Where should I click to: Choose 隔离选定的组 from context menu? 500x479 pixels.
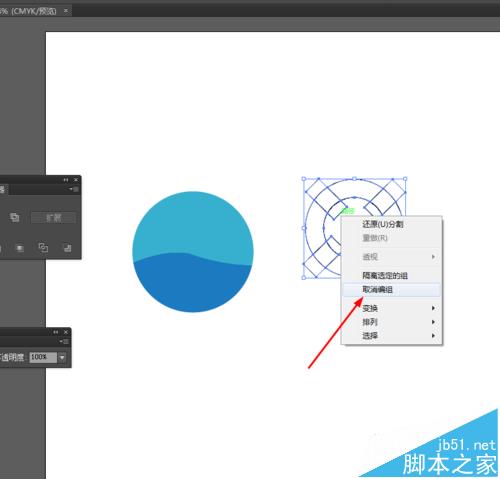[x=391, y=276]
